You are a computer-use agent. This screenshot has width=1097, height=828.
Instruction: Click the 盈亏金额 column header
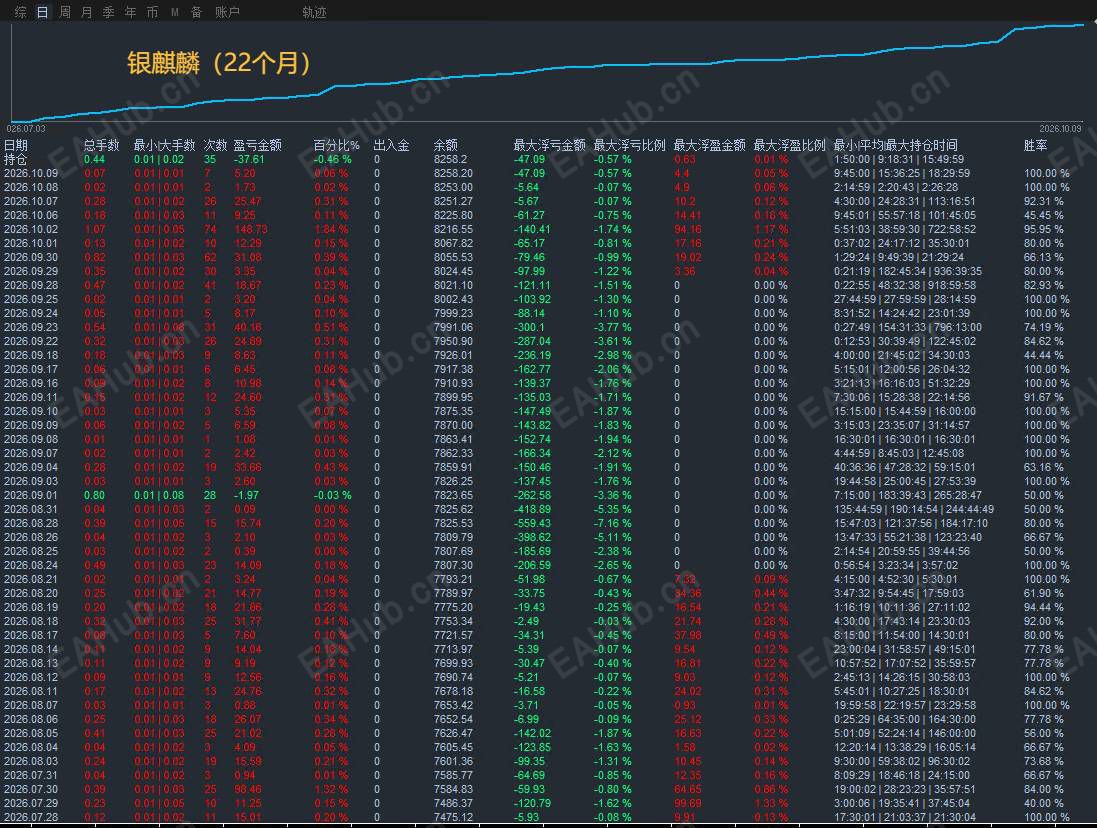257,145
